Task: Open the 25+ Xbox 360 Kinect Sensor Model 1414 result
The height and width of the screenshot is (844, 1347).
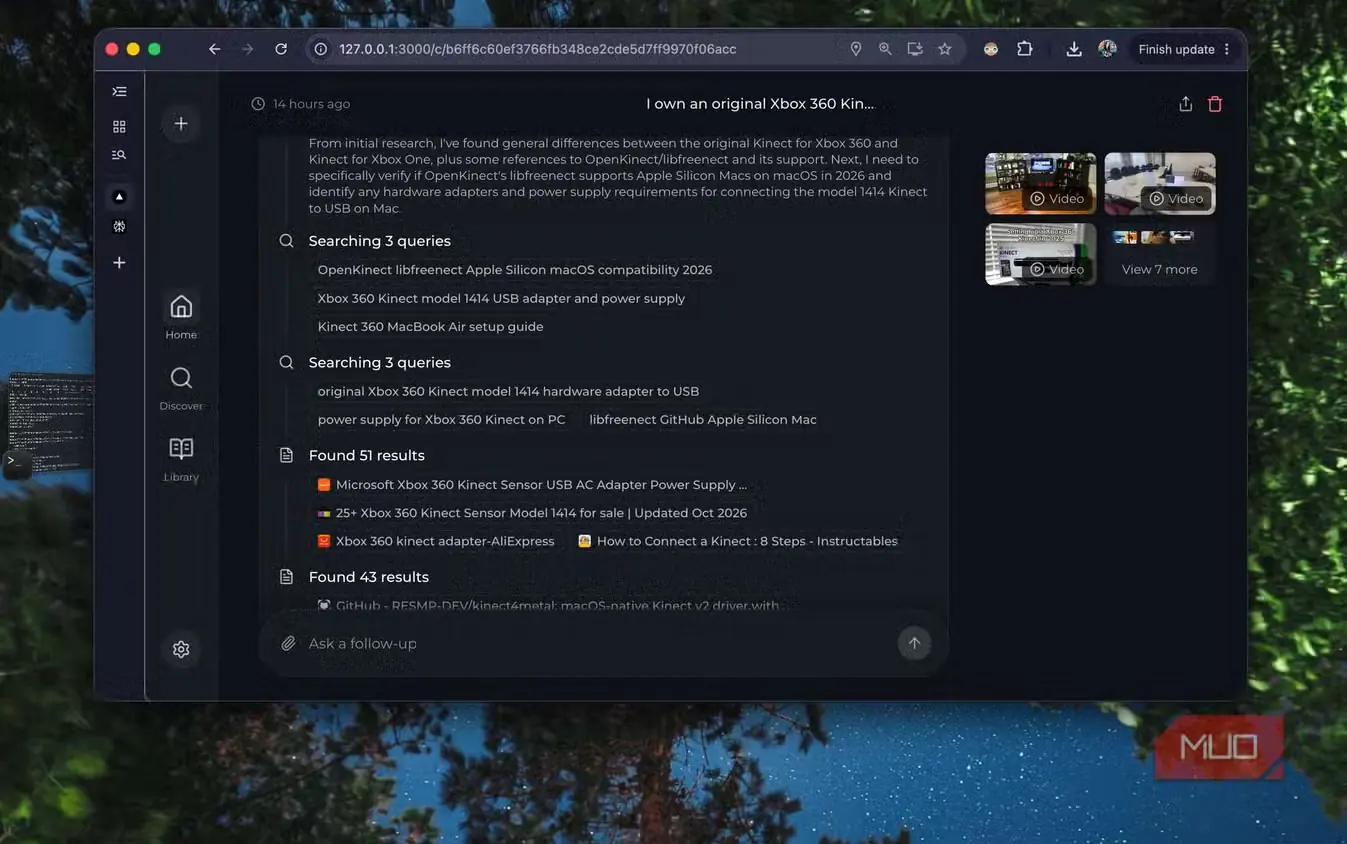Action: coord(533,513)
